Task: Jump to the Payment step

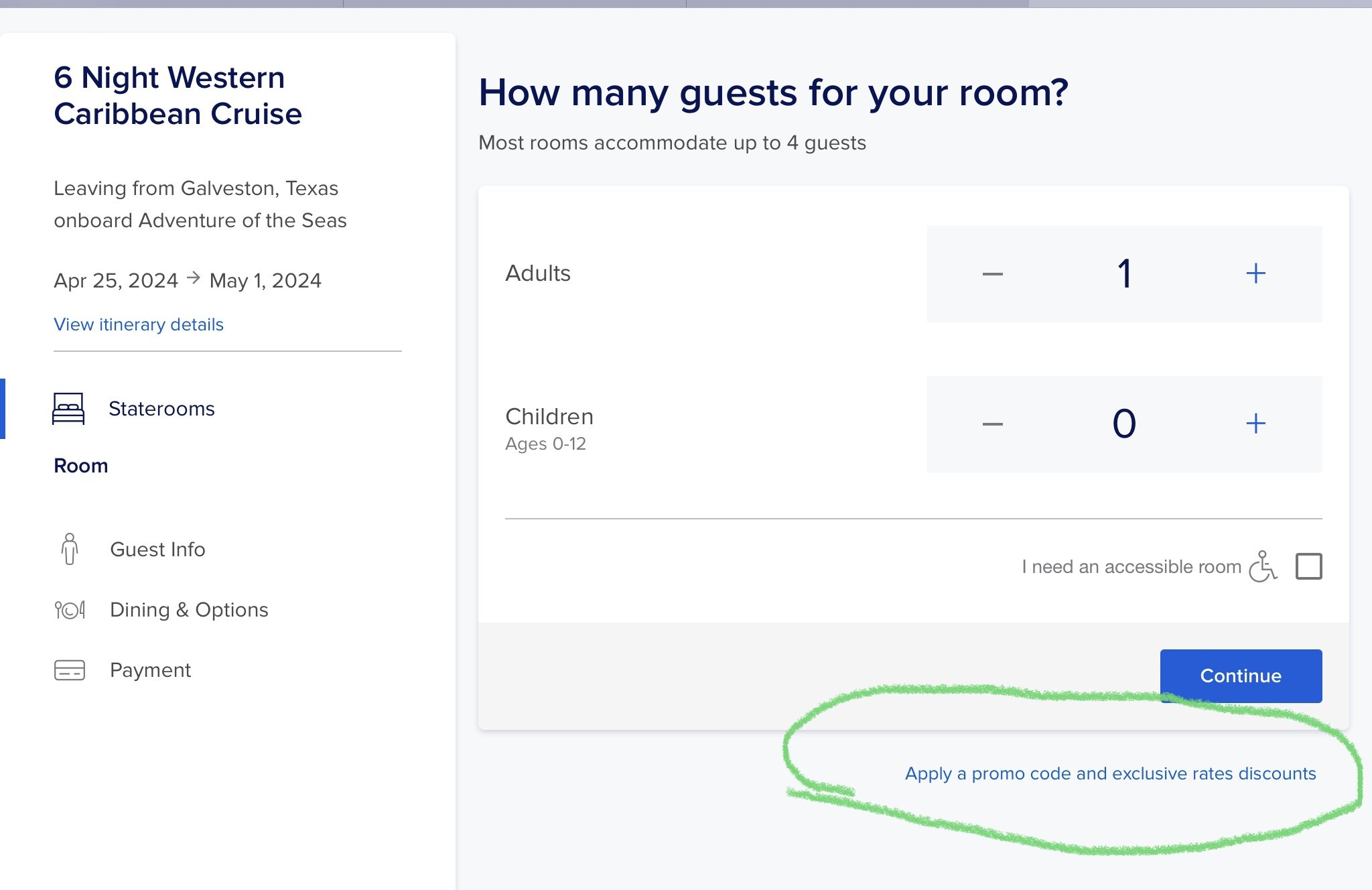Action: click(150, 670)
